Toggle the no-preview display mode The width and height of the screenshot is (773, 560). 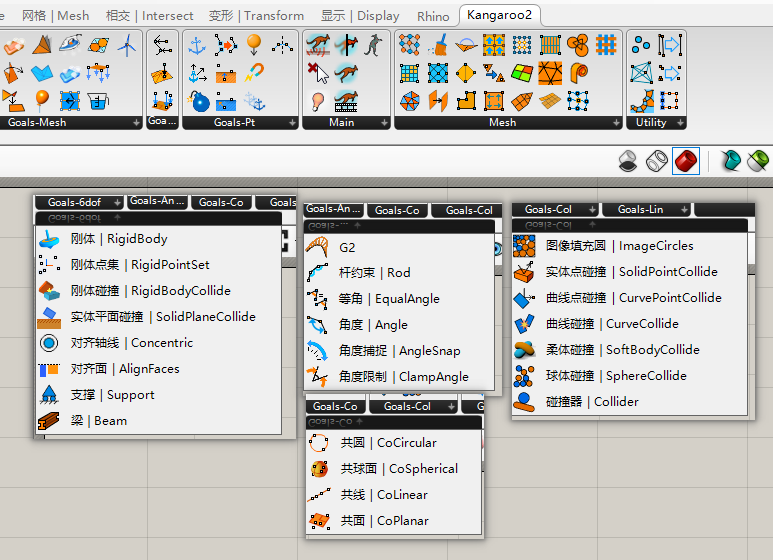pos(628,161)
